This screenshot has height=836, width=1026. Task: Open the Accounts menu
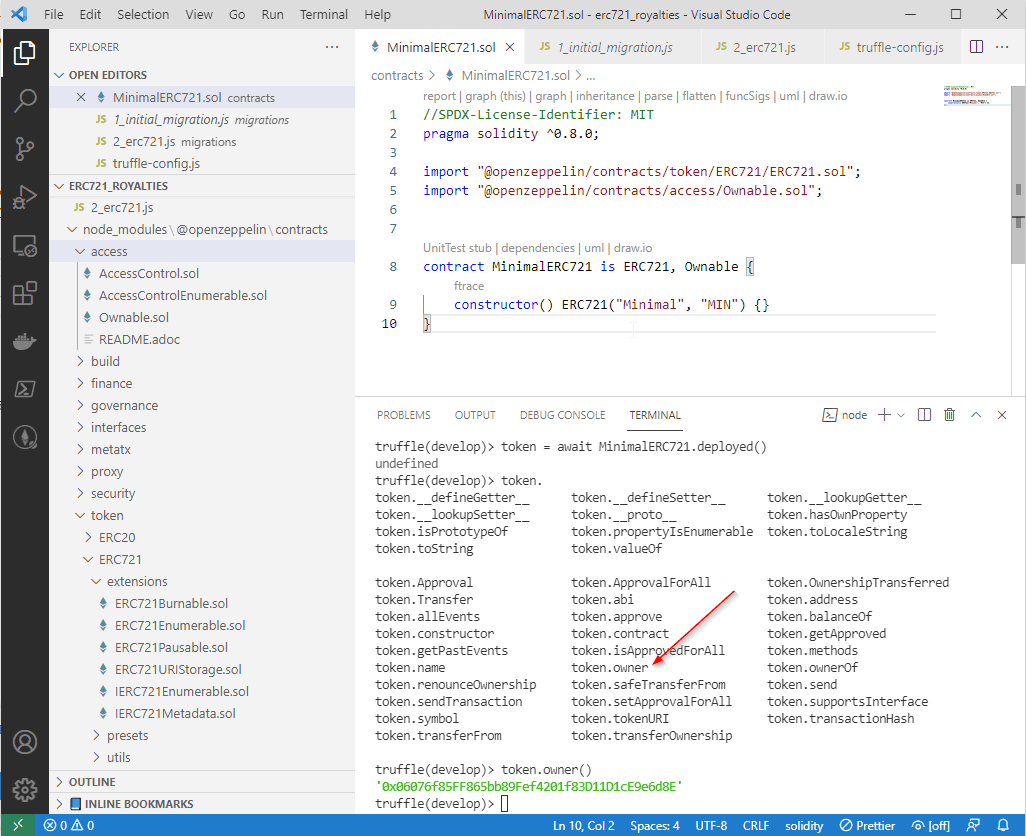[24, 742]
